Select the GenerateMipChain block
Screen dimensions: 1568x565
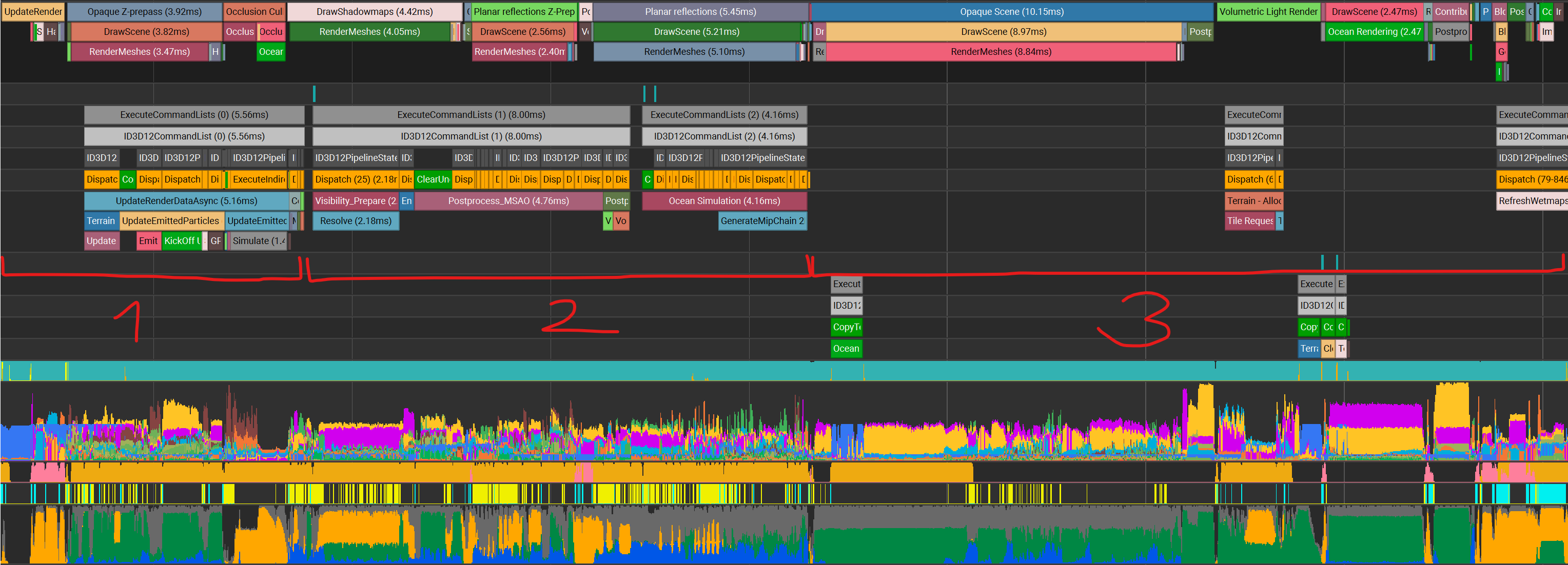pos(762,221)
